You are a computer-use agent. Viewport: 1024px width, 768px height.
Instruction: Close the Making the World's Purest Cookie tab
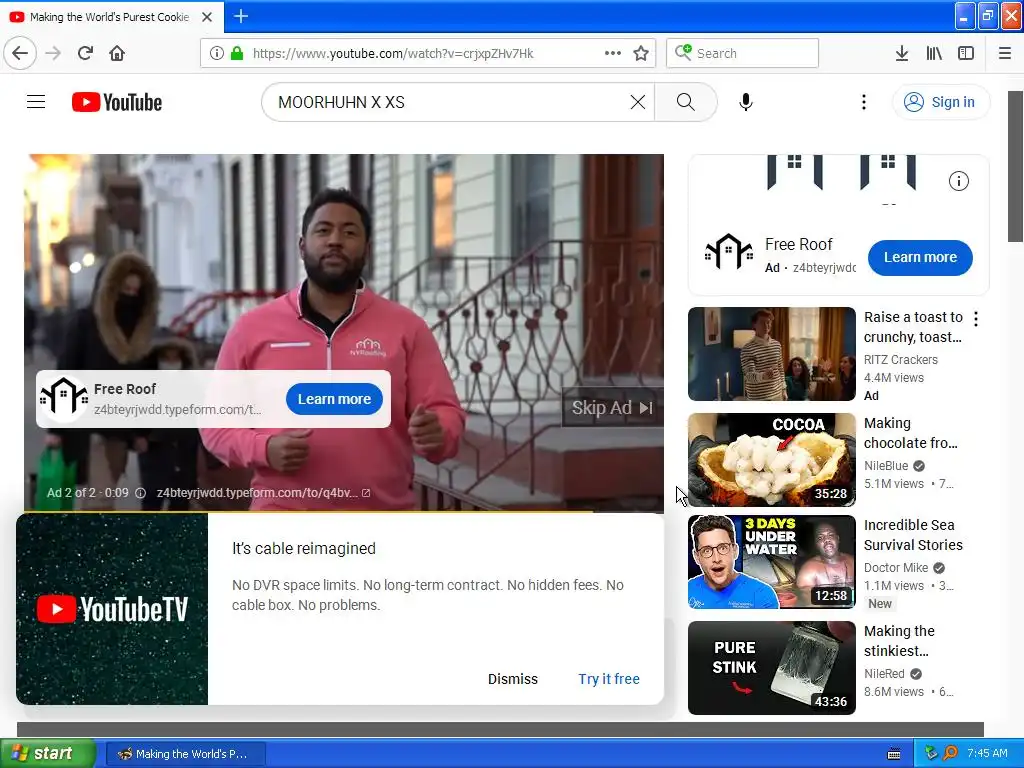click(x=207, y=17)
